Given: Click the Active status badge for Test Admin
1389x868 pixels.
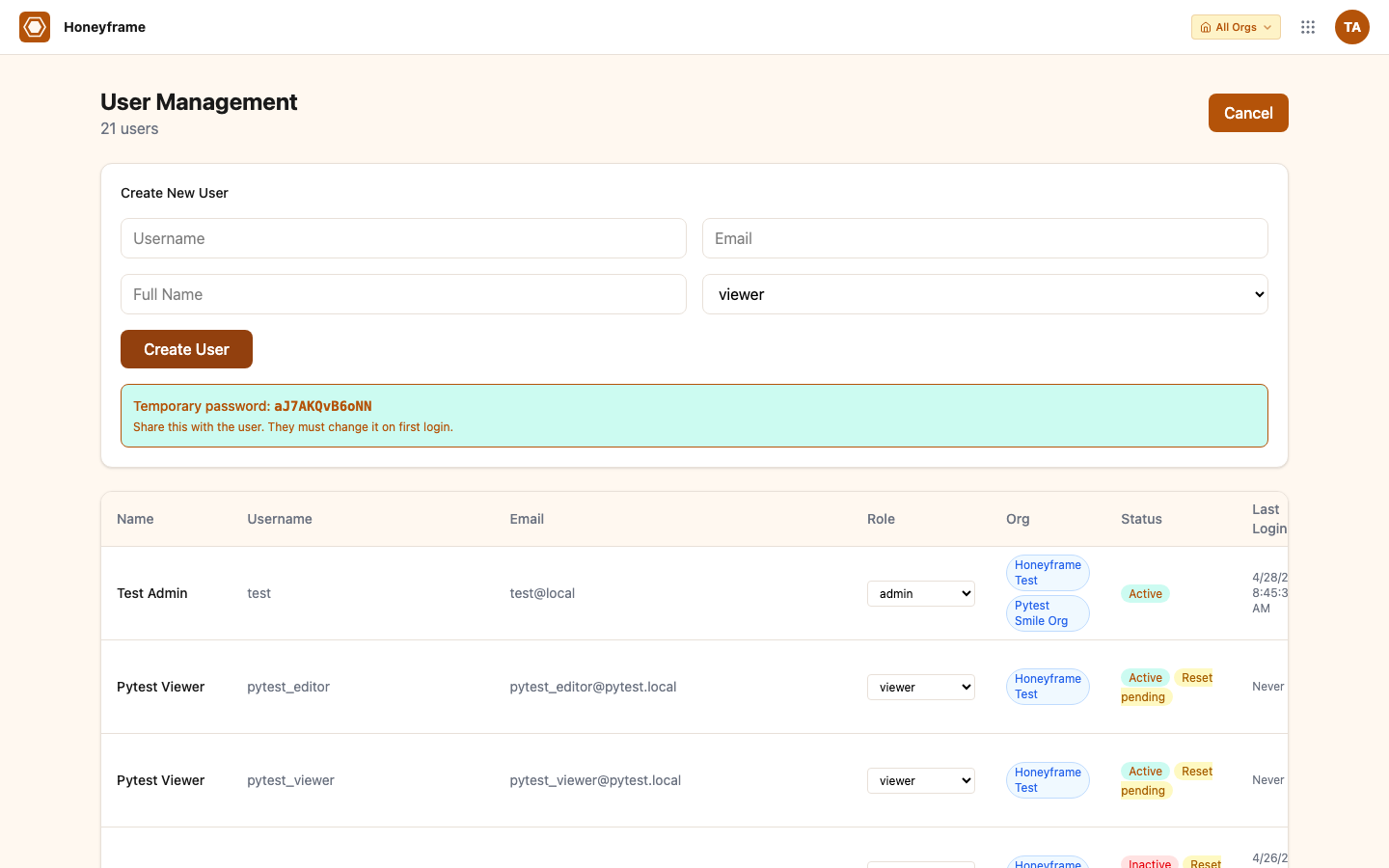Looking at the screenshot, I should coord(1145,594).
